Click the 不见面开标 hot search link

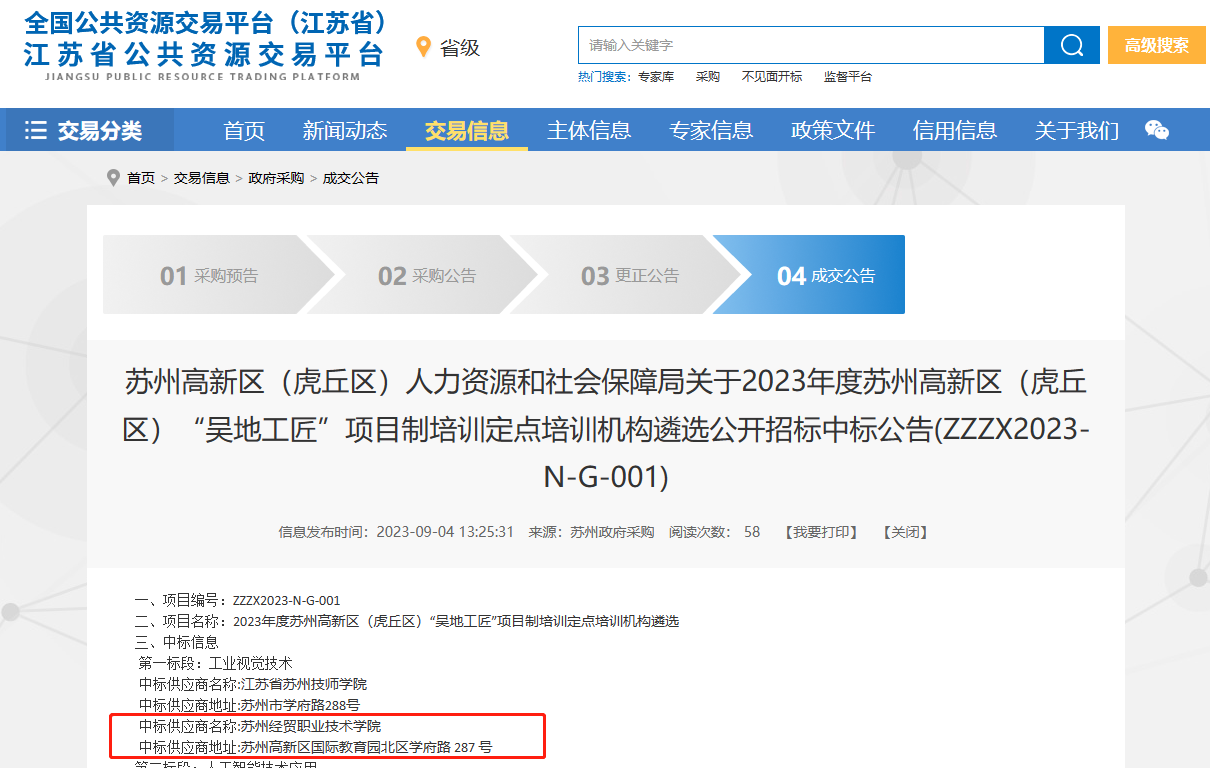point(772,77)
